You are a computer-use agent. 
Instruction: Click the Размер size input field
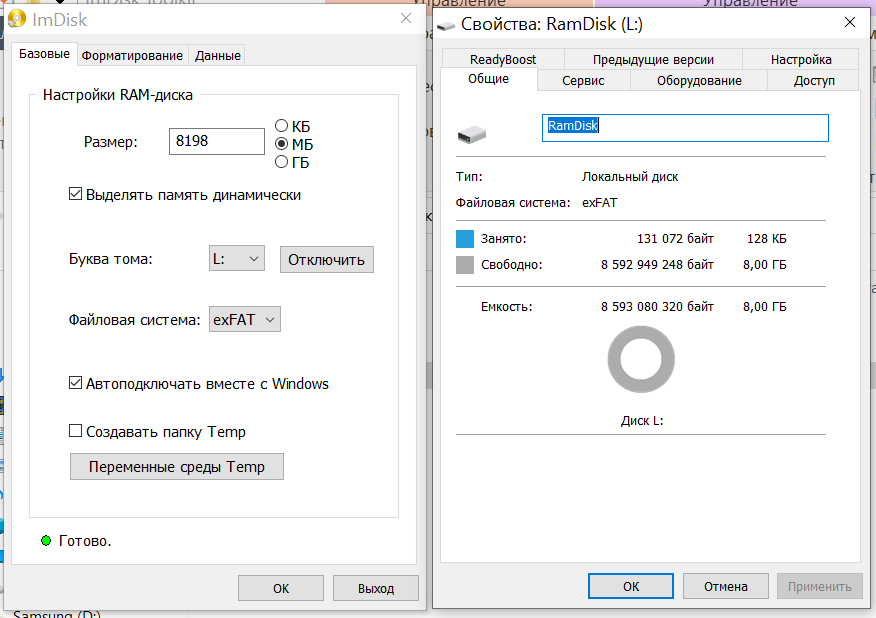coord(217,141)
